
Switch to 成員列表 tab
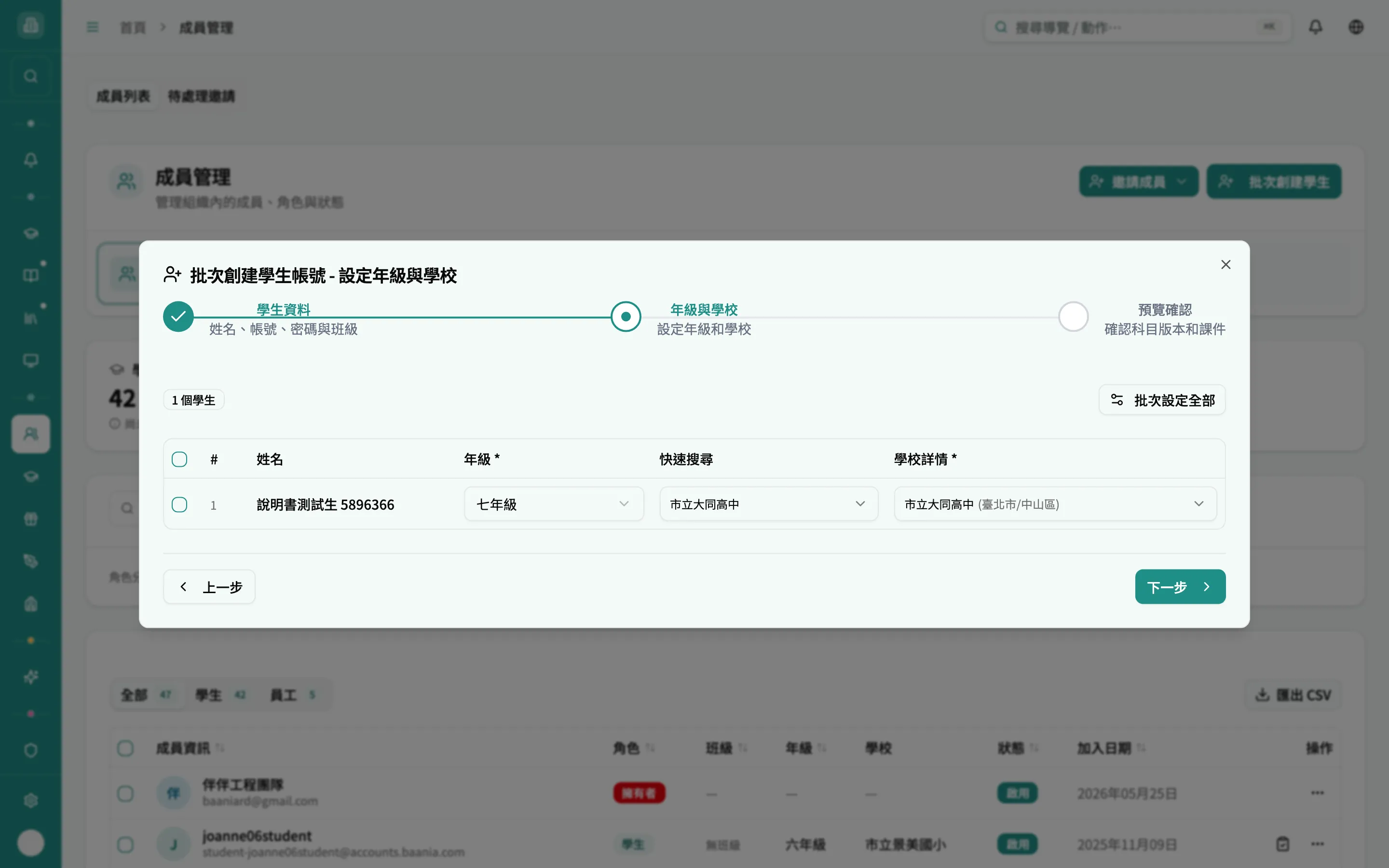[x=123, y=96]
